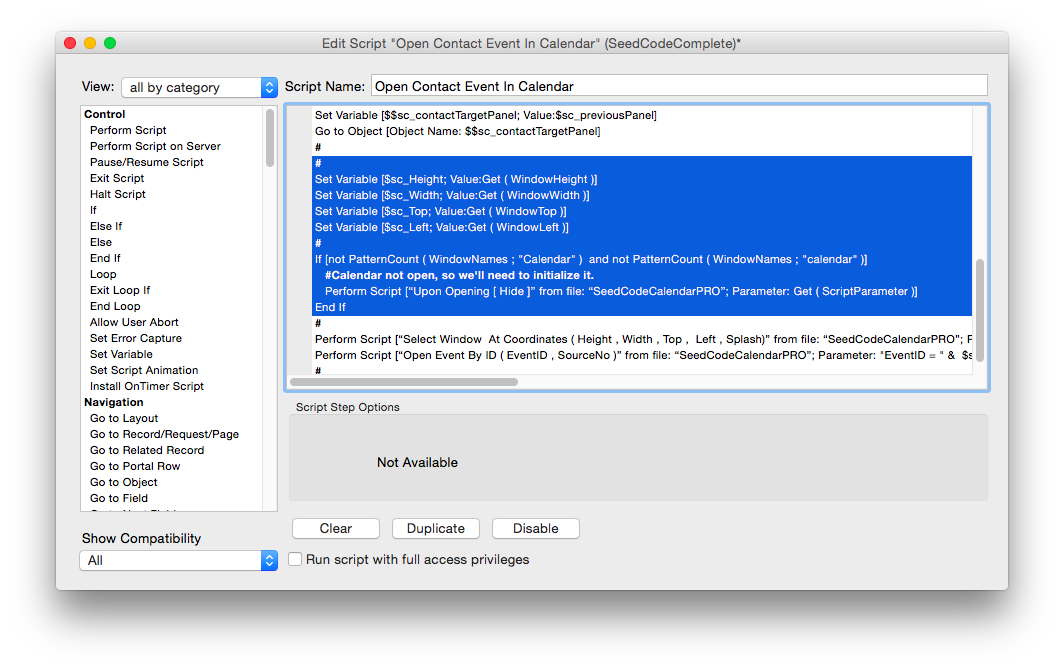Select the If not PatternCount line
This screenshot has height=670, width=1064.
pyautogui.click(x=591, y=259)
